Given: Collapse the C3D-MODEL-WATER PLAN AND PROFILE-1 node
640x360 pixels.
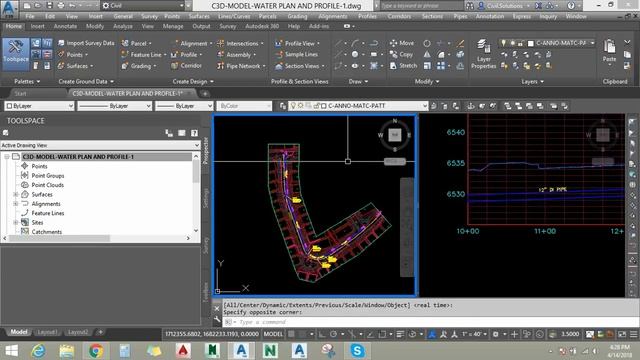Looking at the screenshot, I should click(x=7, y=157).
